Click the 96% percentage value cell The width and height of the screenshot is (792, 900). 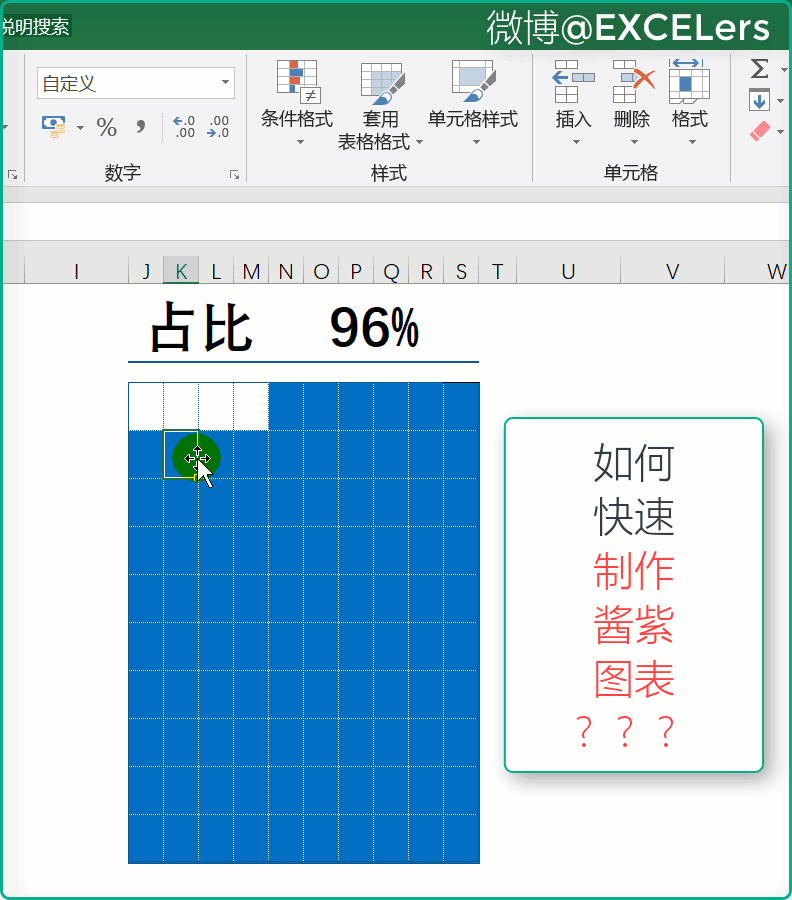(374, 328)
